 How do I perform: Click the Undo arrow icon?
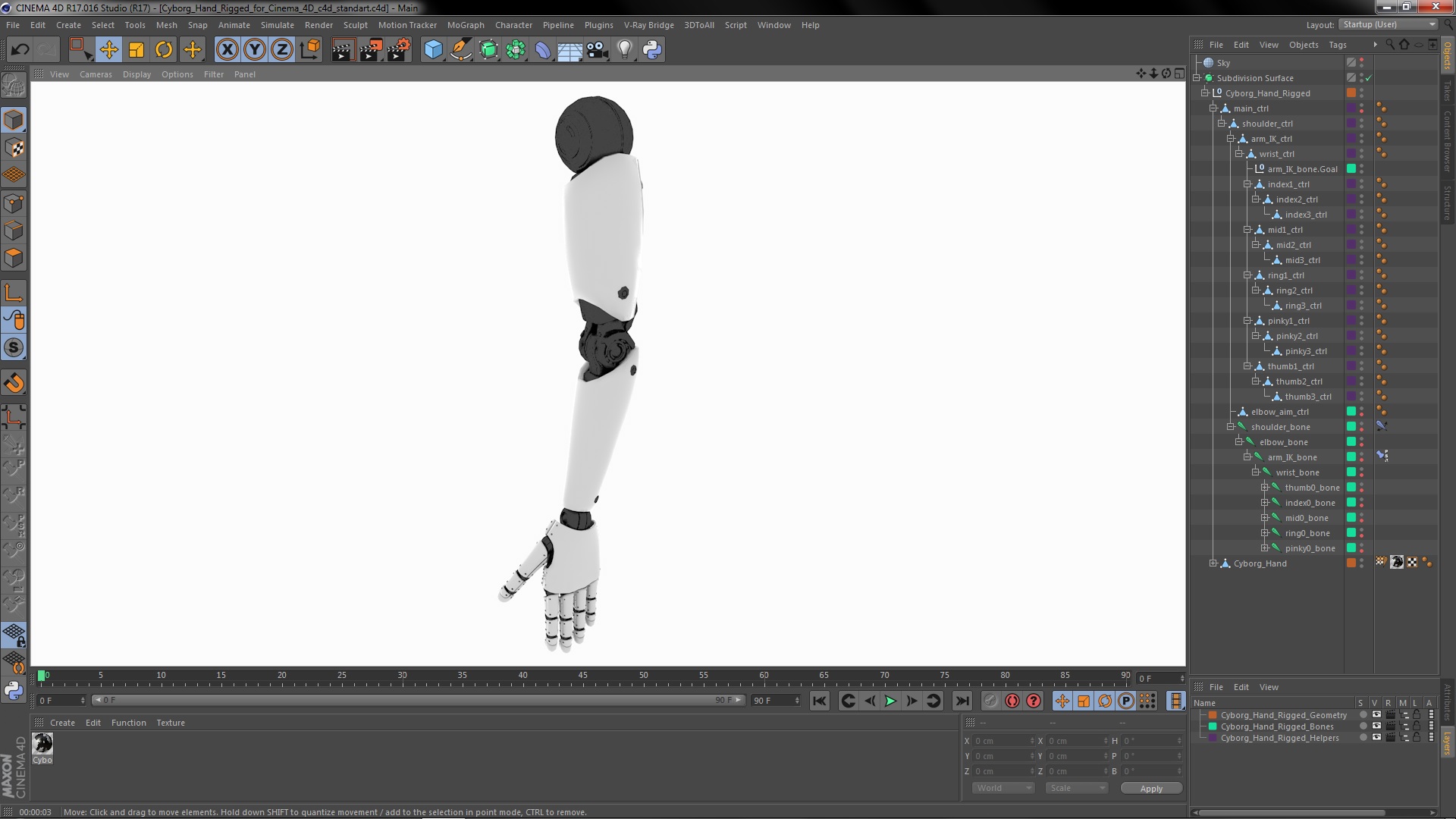tap(20, 50)
